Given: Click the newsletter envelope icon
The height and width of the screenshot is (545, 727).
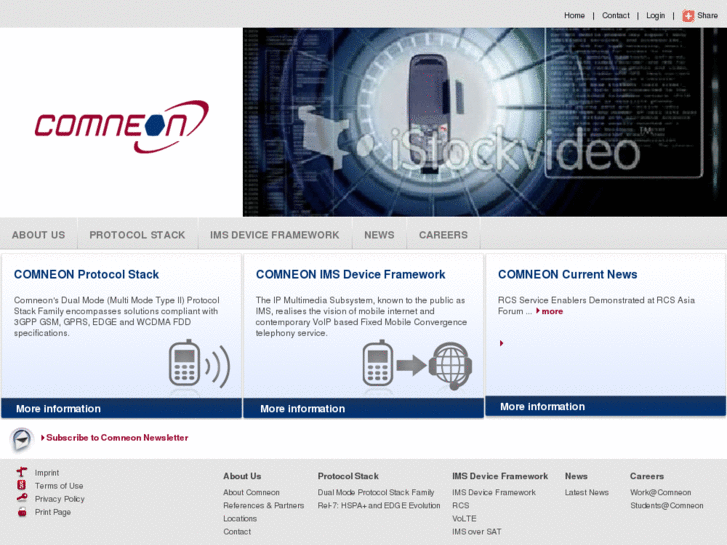Looking at the screenshot, I should point(22,439).
